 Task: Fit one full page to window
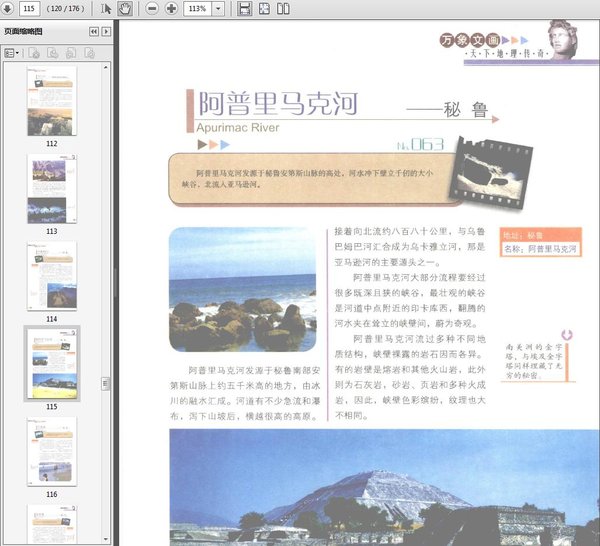click(264, 8)
